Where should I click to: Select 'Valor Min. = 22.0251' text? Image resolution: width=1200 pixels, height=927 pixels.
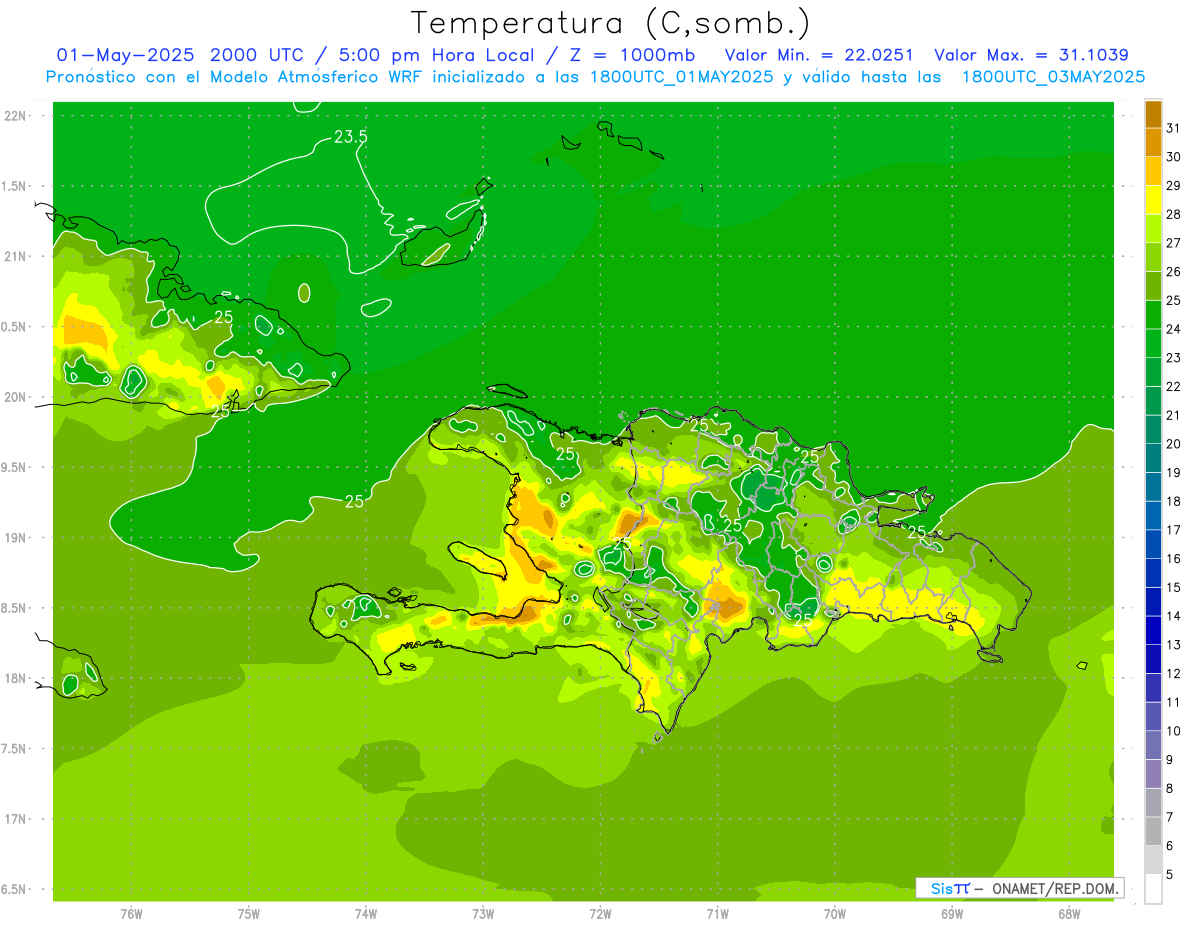coord(818,54)
